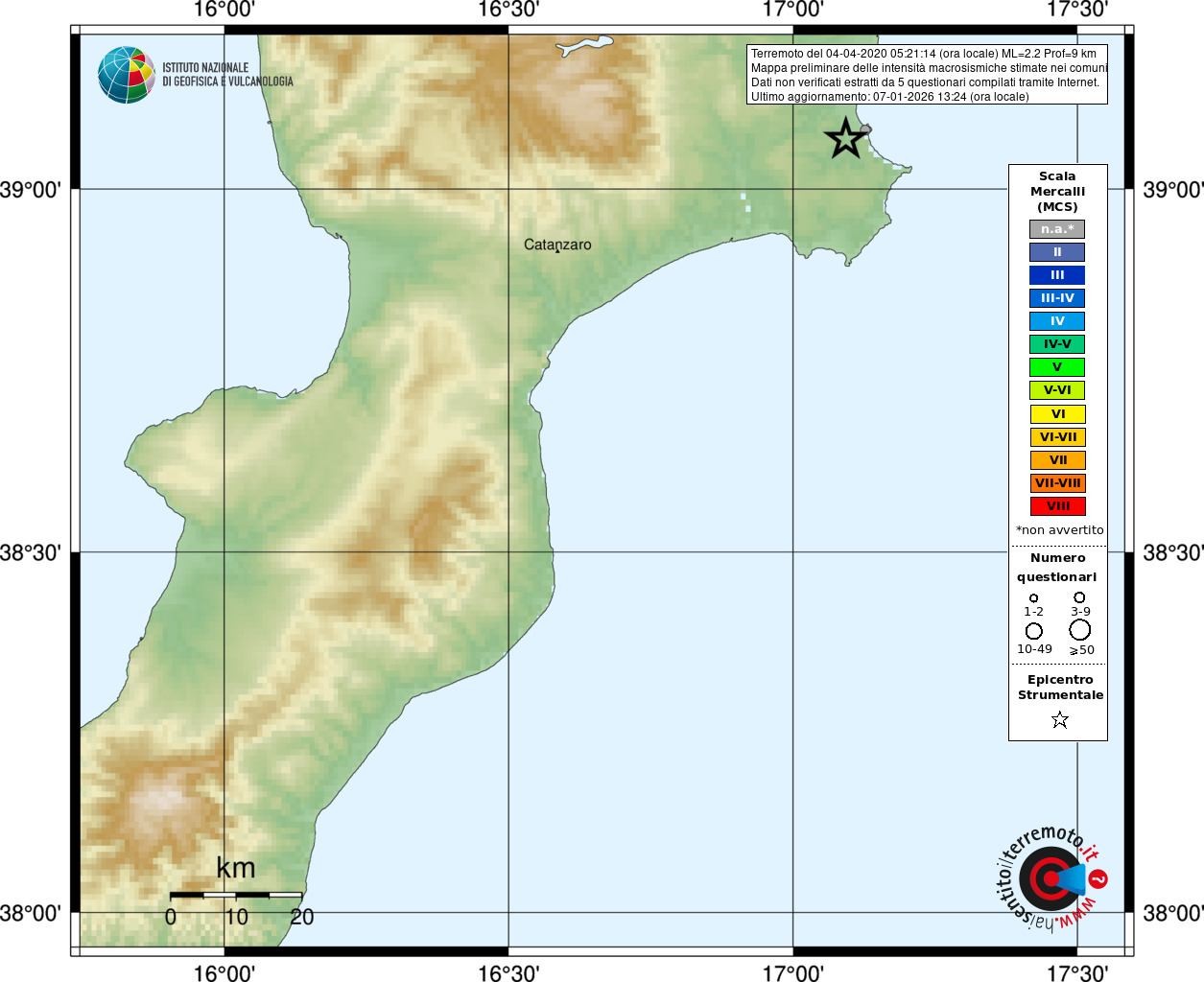Click the ≥50 questionnaires circle symbol
The image size is (1204, 982).
pyautogui.click(x=1079, y=630)
